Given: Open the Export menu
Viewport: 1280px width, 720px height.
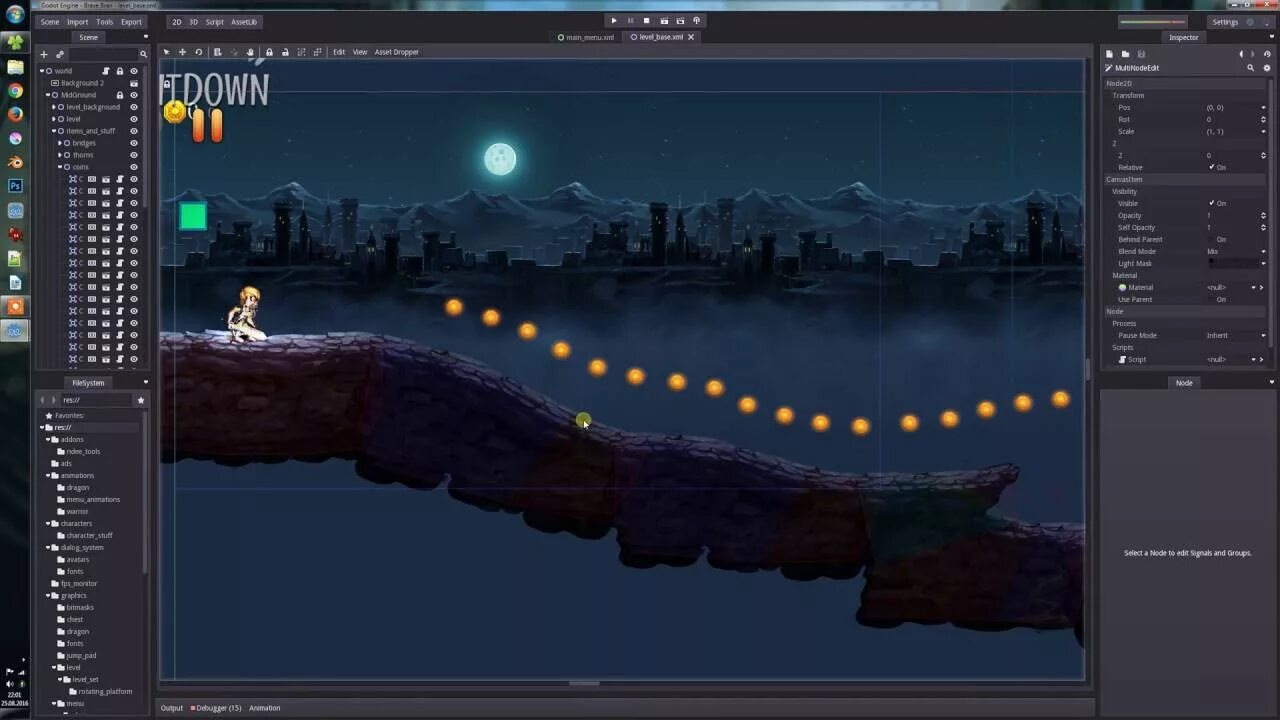Looking at the screenshot, I should 131,22.
